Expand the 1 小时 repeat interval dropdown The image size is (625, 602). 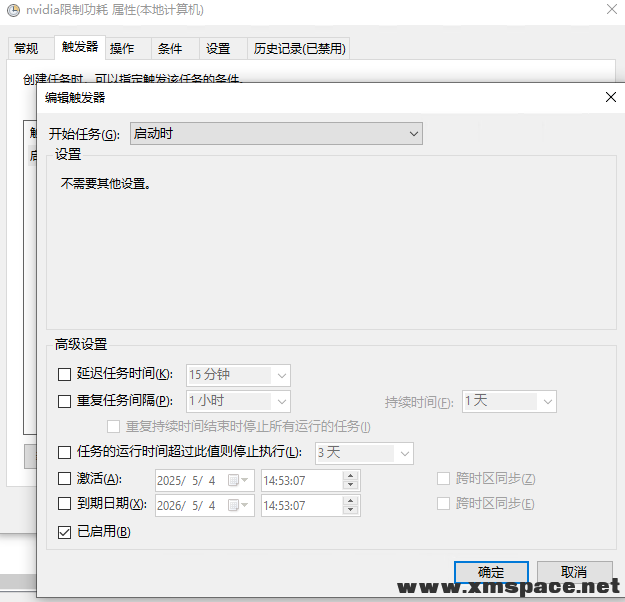[238, 401]
